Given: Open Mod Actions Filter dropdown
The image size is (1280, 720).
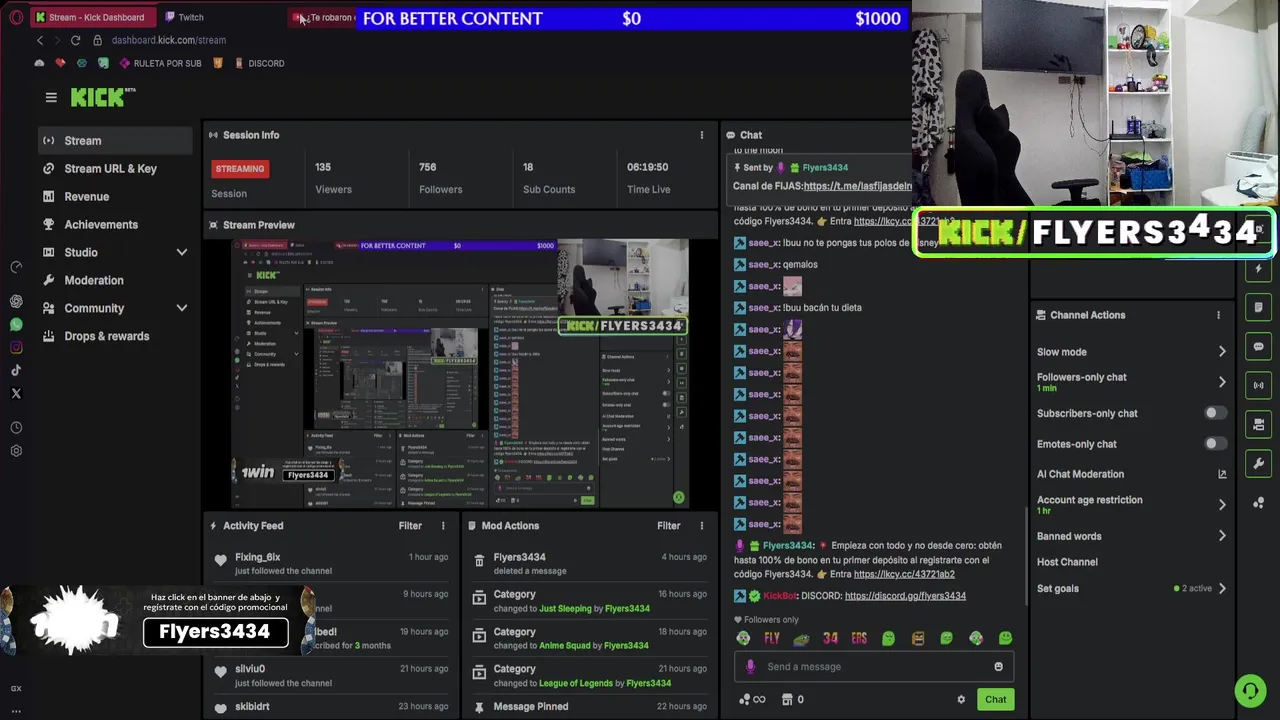Looking at the screenshot, I should [x=669, y=526].
